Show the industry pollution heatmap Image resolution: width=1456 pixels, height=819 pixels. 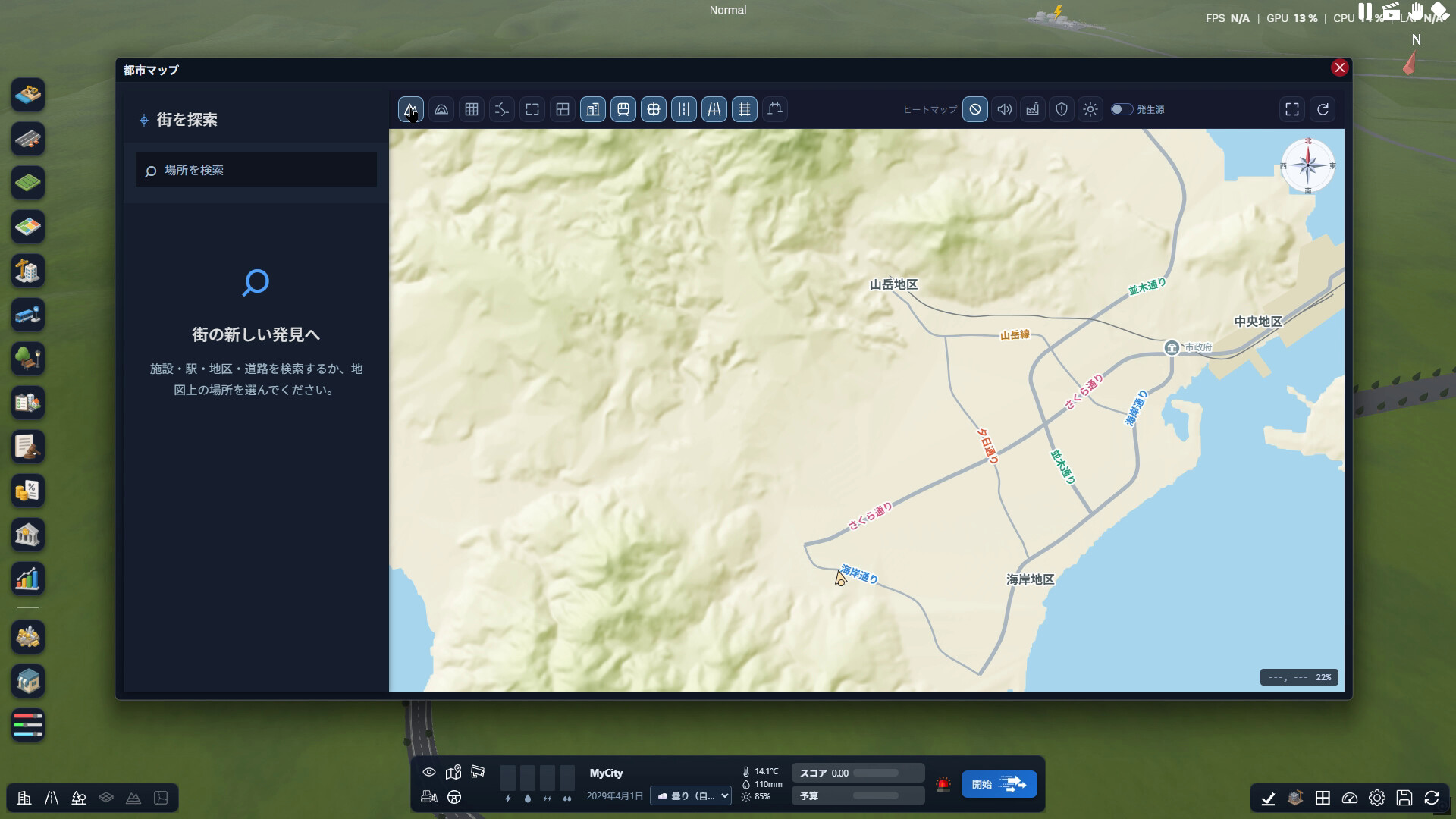click(x=1032, y=109)
